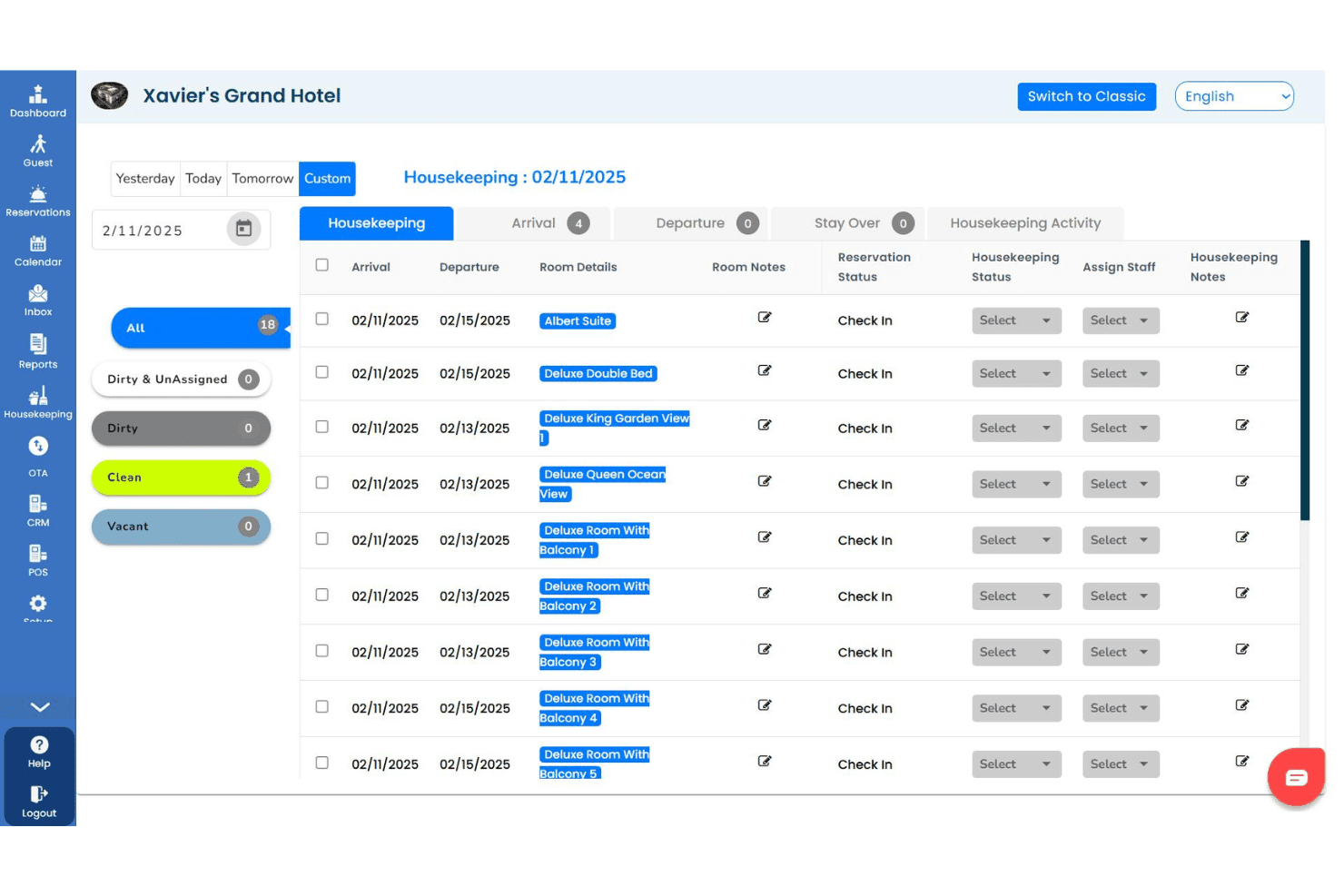Expand the sidebar chevron below Setup
Screen dimensions: 1344x896
click(39, 707)
